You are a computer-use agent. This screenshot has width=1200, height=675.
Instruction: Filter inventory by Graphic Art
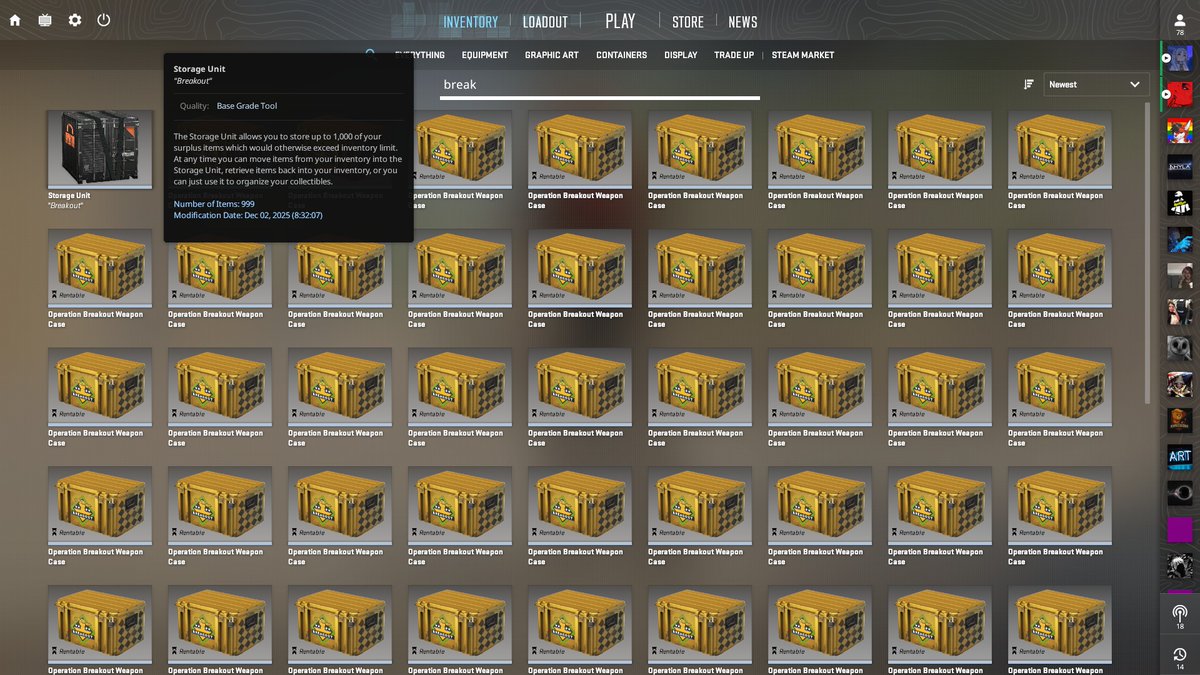[x=552, y=55]
